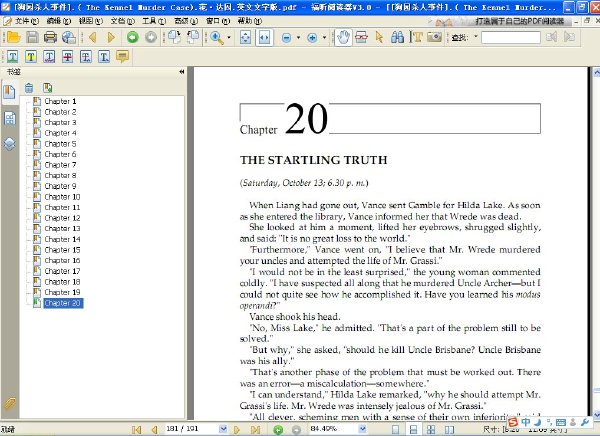
Task: Click the highlight text annotation tool
Action: pyautogui.click(x=31, y=57)
